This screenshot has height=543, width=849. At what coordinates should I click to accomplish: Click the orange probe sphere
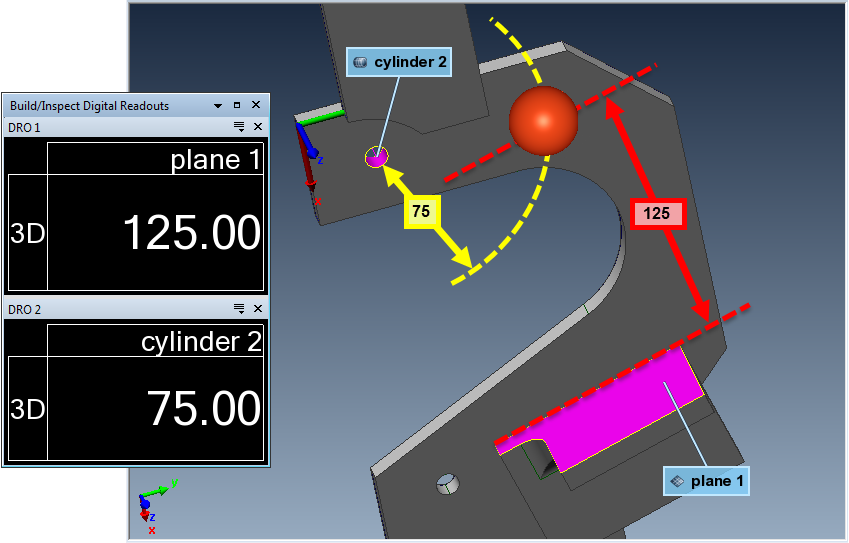click(x=543, y=121)
